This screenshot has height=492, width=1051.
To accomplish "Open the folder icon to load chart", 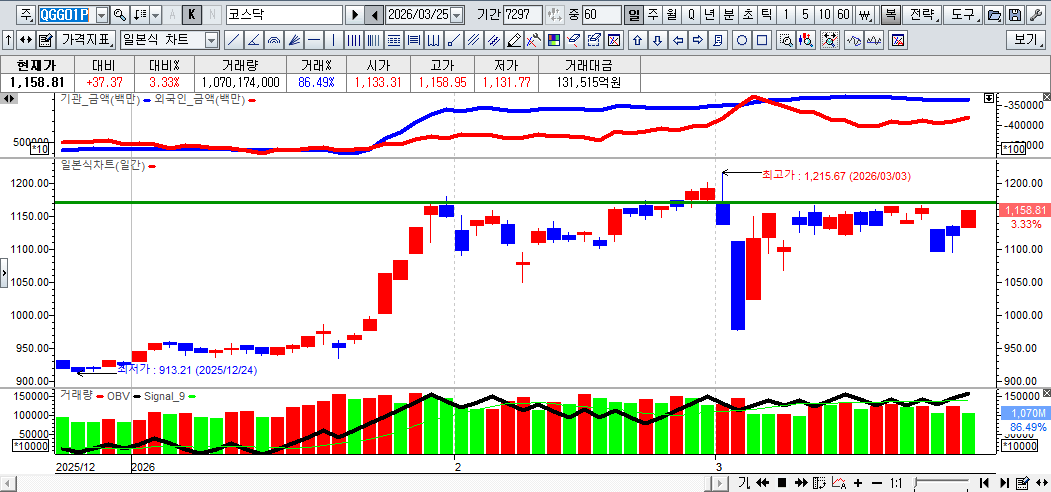I will (x=994, y=15).
